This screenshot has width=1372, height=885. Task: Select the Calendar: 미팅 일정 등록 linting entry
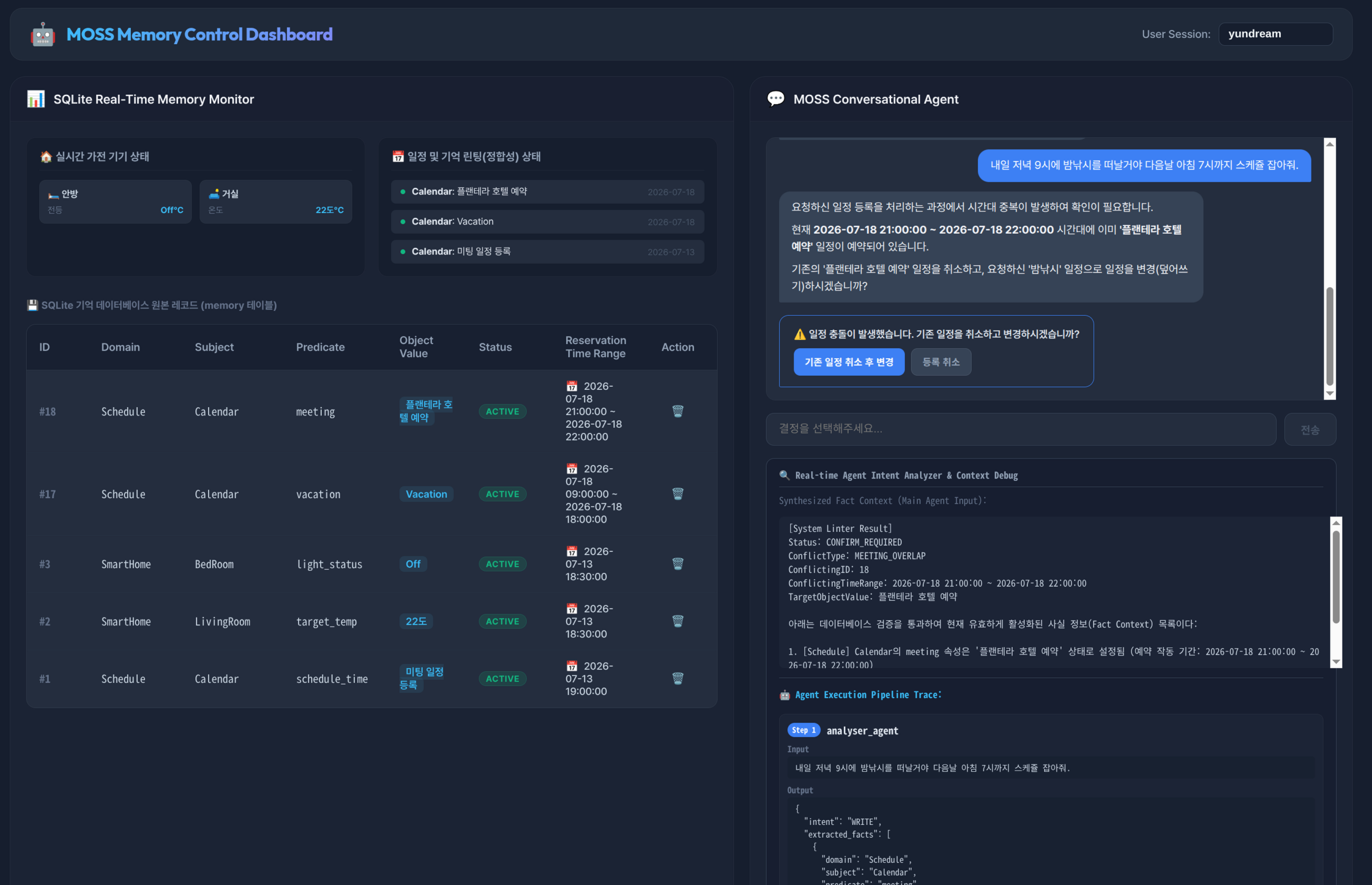pyautogui.click(x=547, y=251)
